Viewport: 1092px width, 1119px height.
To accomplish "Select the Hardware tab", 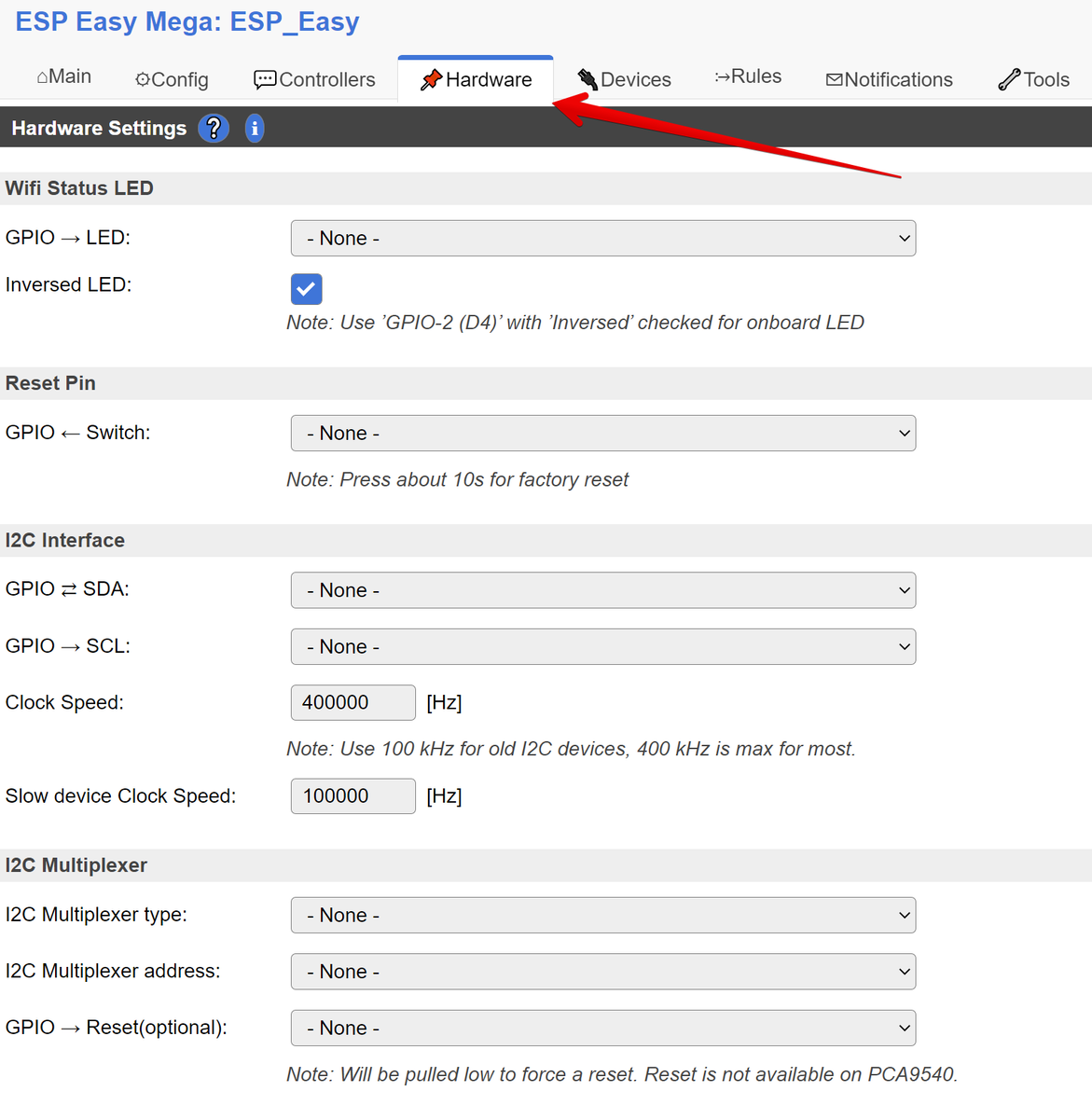I will (x=476, y=79).
